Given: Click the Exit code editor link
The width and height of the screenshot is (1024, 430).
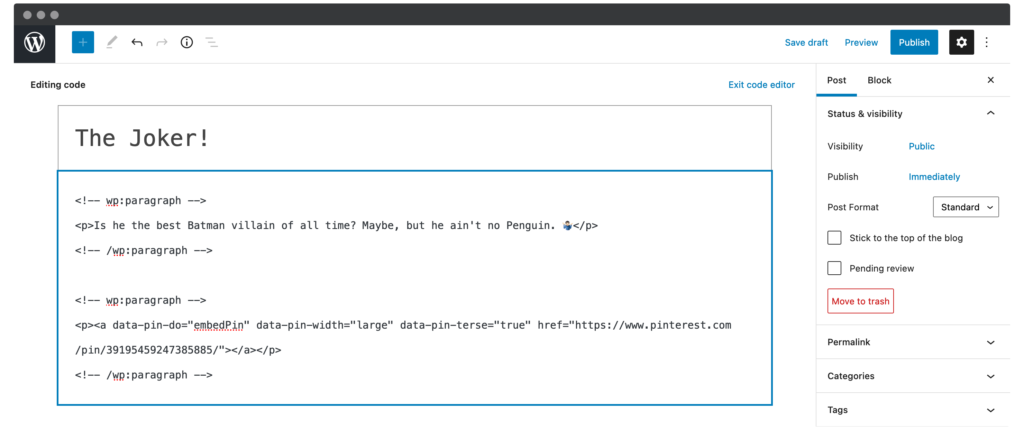Looking at the screenshot, I should 761,85.
